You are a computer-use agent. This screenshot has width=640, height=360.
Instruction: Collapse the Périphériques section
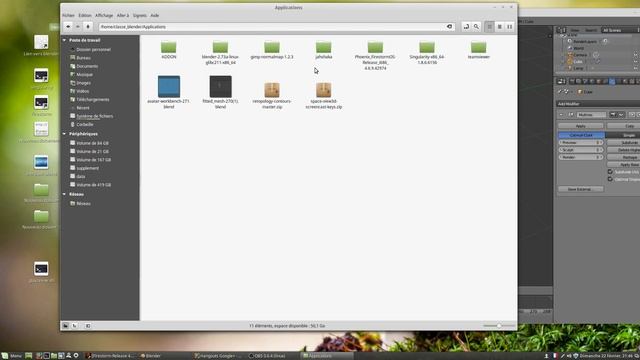click(x=64, y=134)
